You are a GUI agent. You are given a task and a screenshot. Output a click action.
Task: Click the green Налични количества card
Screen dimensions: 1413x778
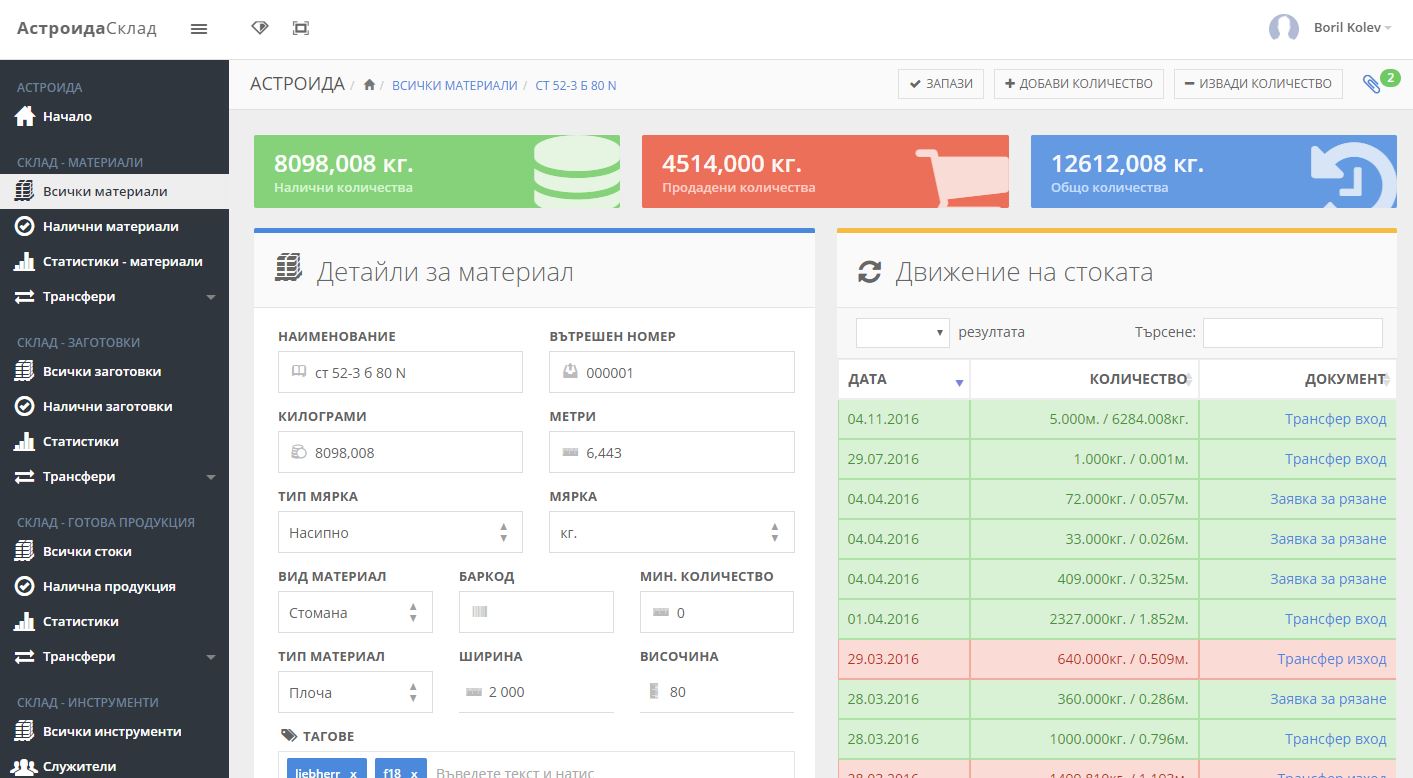coord(437,172)
